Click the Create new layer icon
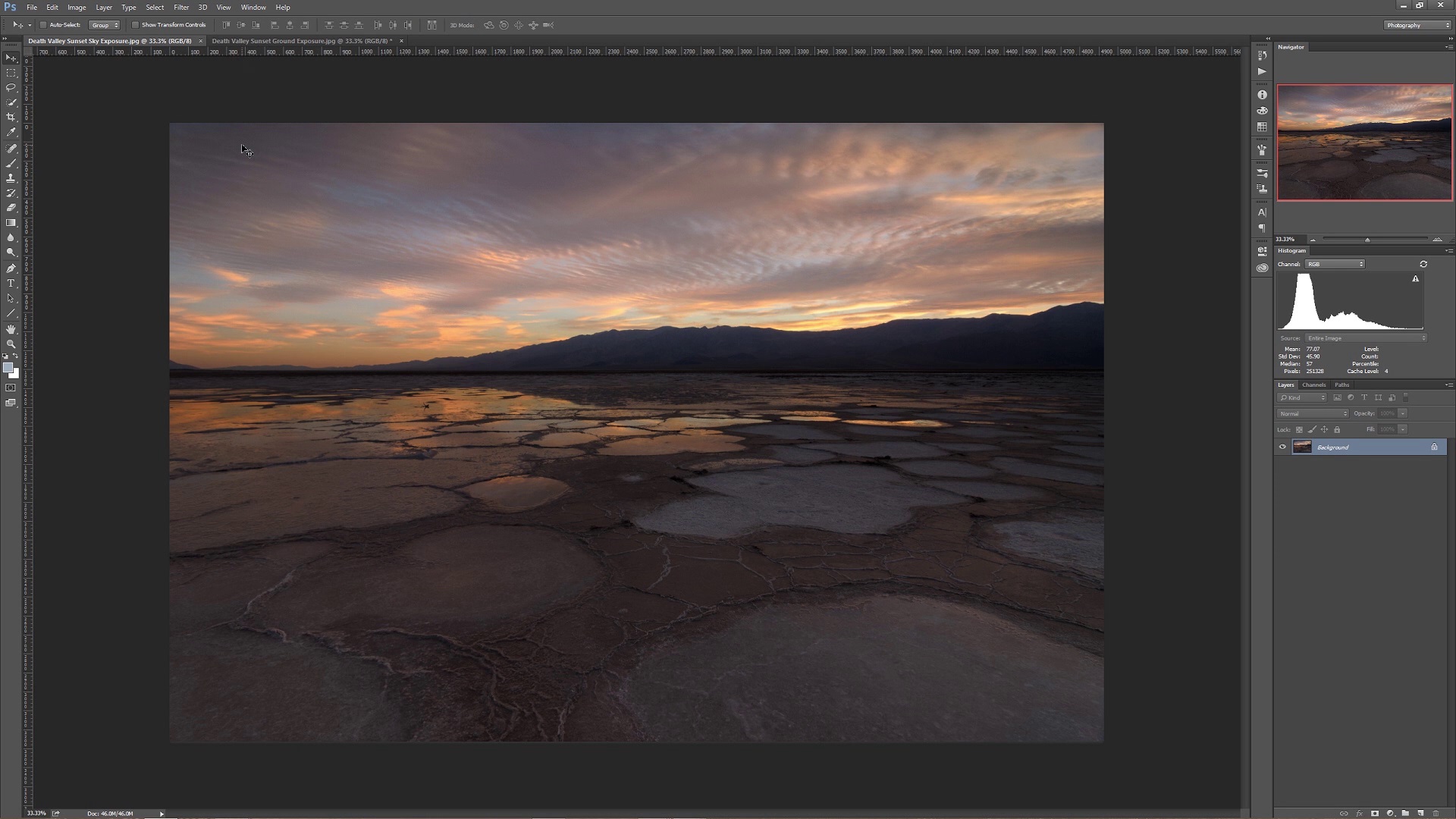 [1420, 813]
